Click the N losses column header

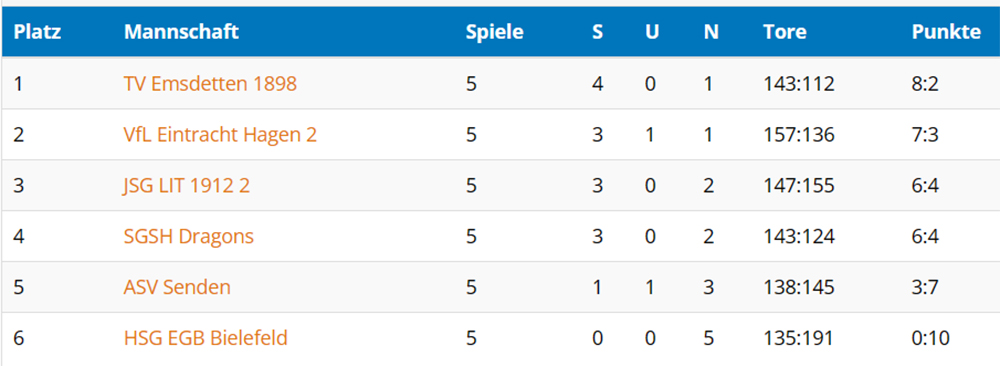coord(711,32)
